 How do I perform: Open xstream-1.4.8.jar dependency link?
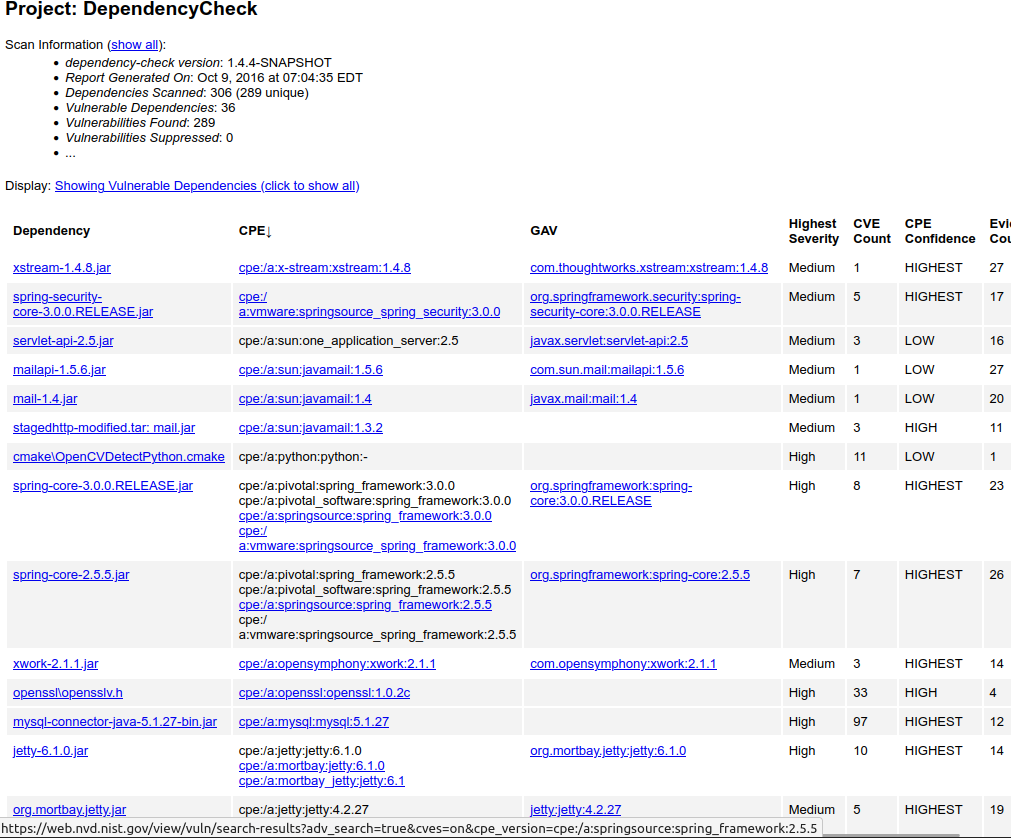pyautogui.click(x=62, y=268)
